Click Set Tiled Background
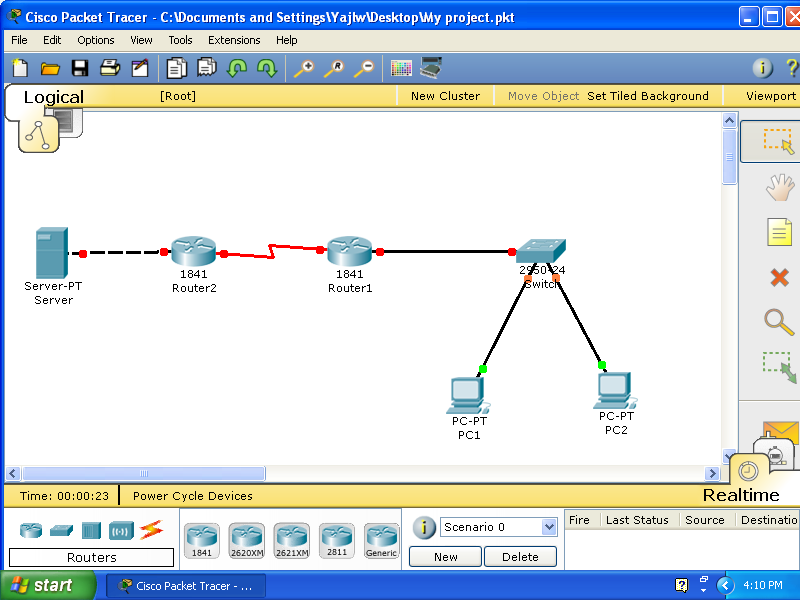The image size is (800, 600). tap(647, 96)
